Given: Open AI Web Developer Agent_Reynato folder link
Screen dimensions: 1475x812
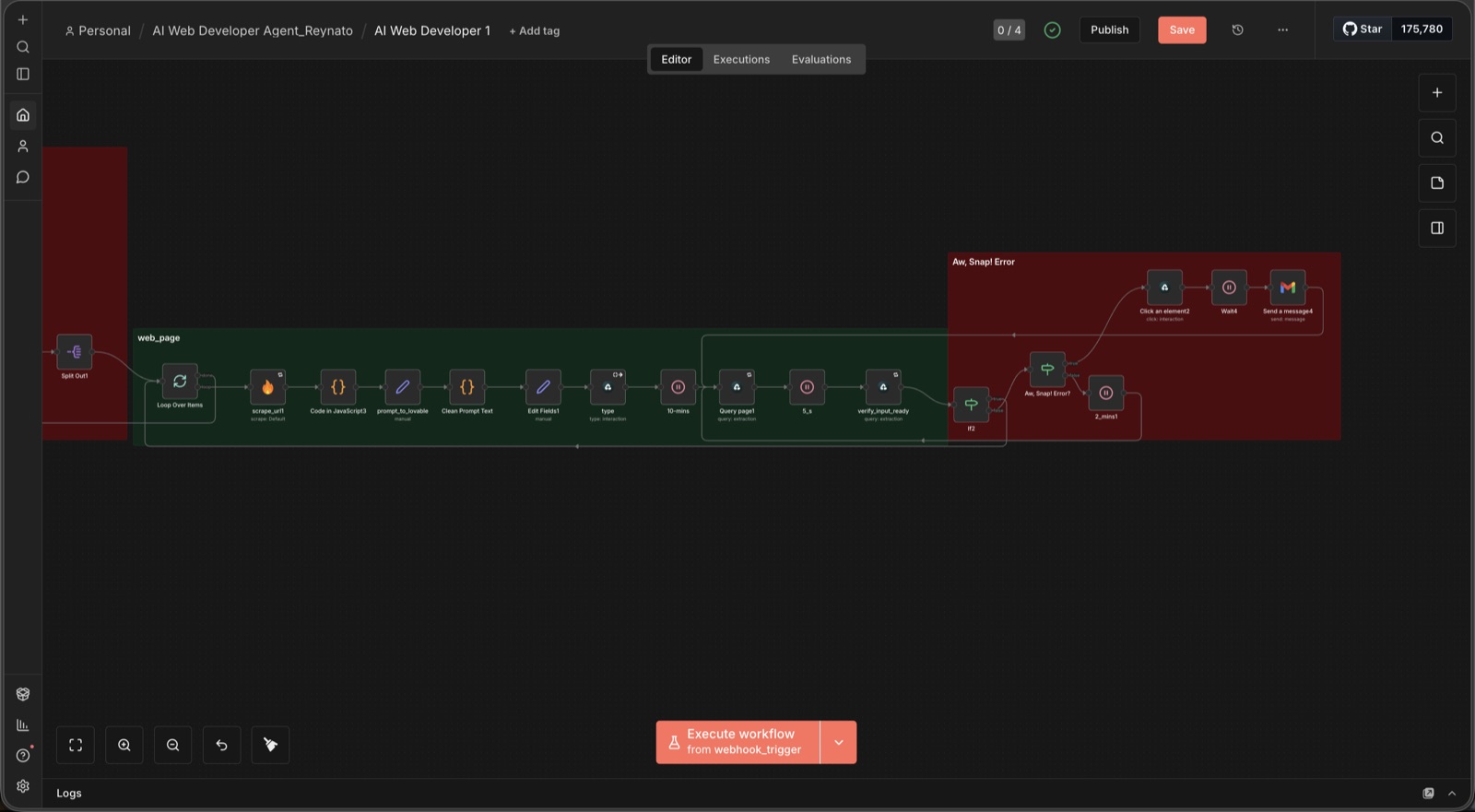Looking at the screenshot, I should coord(253,30).
